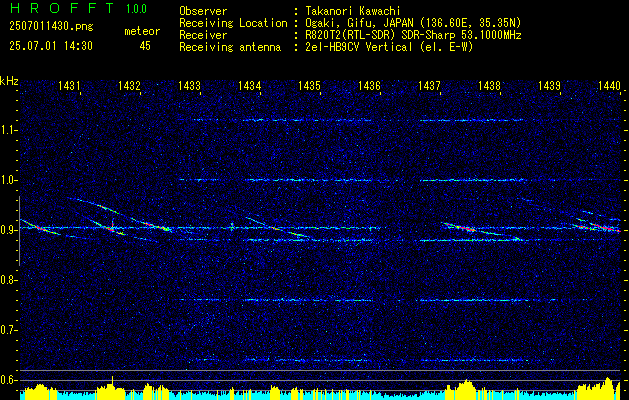Image resolution: width=629 pixels, height=400 pixels.
Task: Select the version number 1.0.0
Action: (x=136, y=9)
